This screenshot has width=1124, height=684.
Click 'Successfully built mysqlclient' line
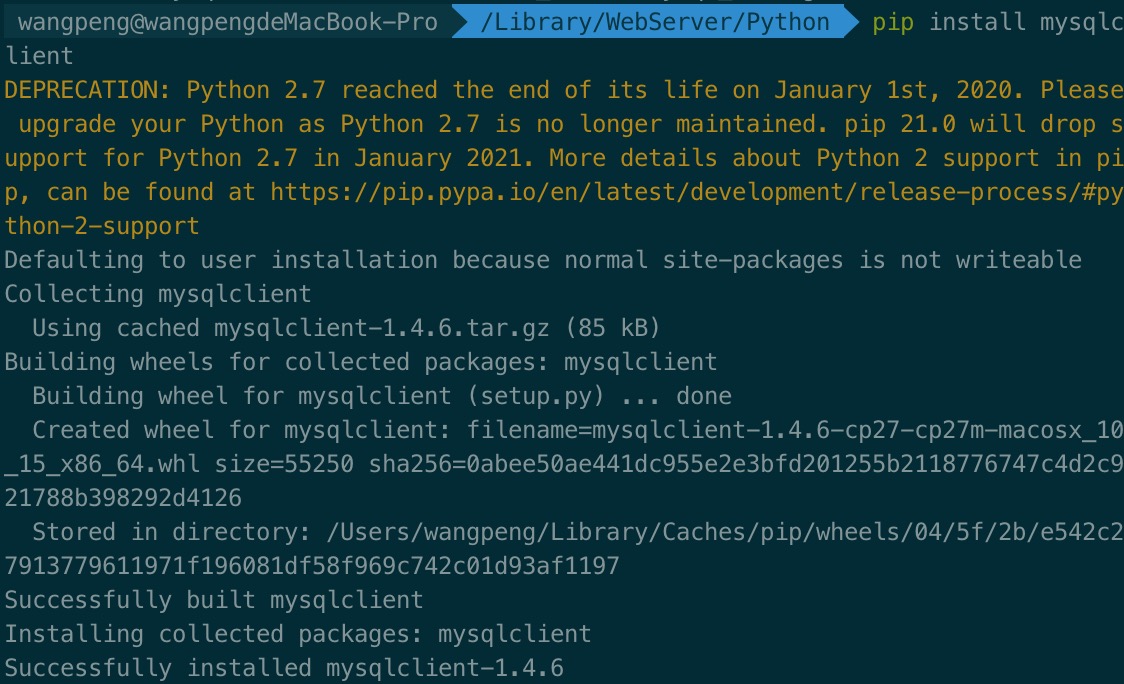click(214, 600)
